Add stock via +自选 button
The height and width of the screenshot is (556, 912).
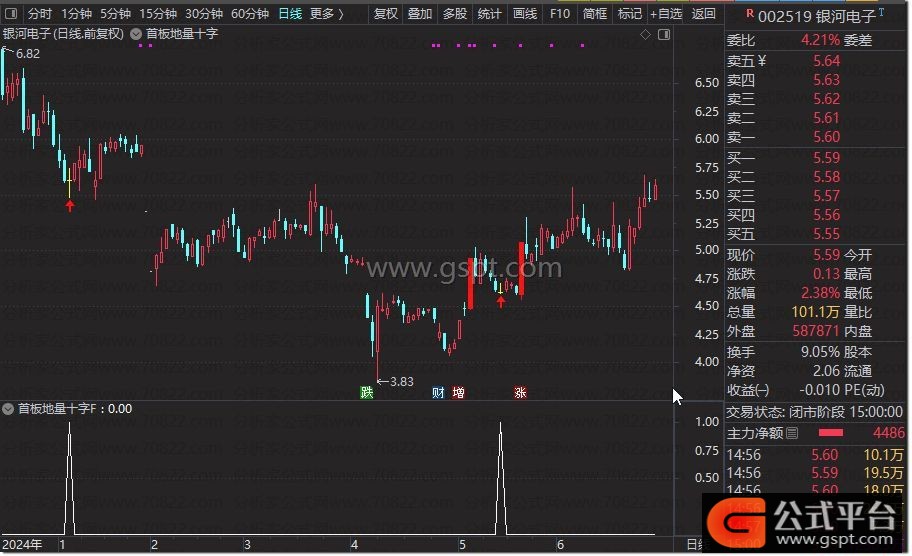point(665,14)
